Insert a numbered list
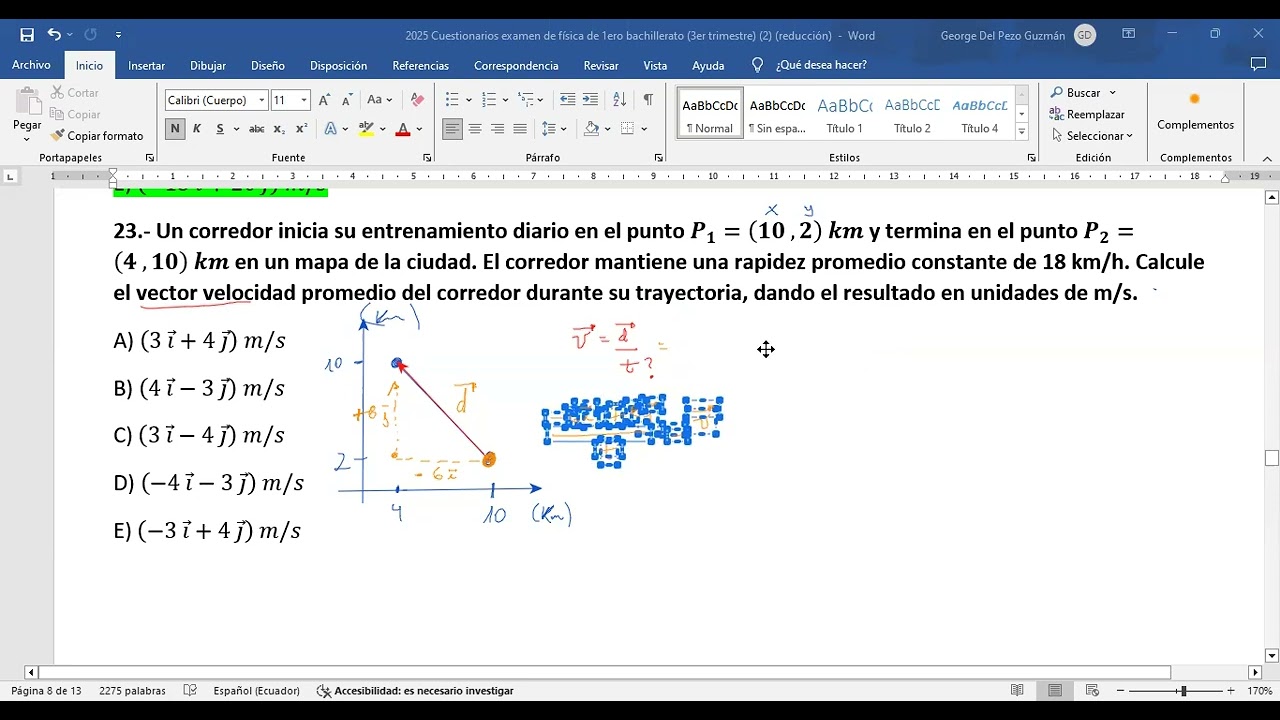Screen dimensions: 1280x720 point(489,100)
